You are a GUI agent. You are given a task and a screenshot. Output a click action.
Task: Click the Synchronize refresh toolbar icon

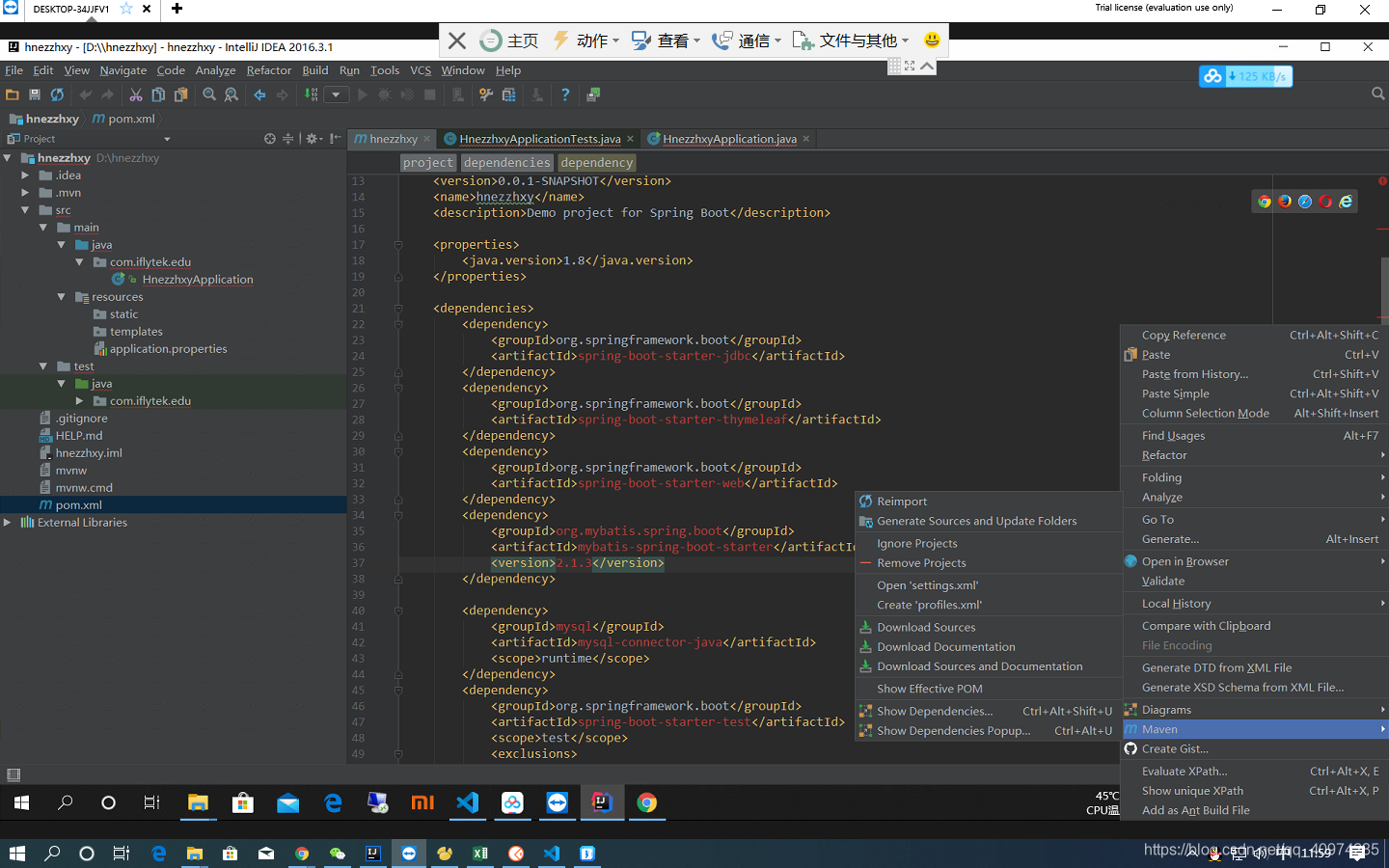(57, 95)
